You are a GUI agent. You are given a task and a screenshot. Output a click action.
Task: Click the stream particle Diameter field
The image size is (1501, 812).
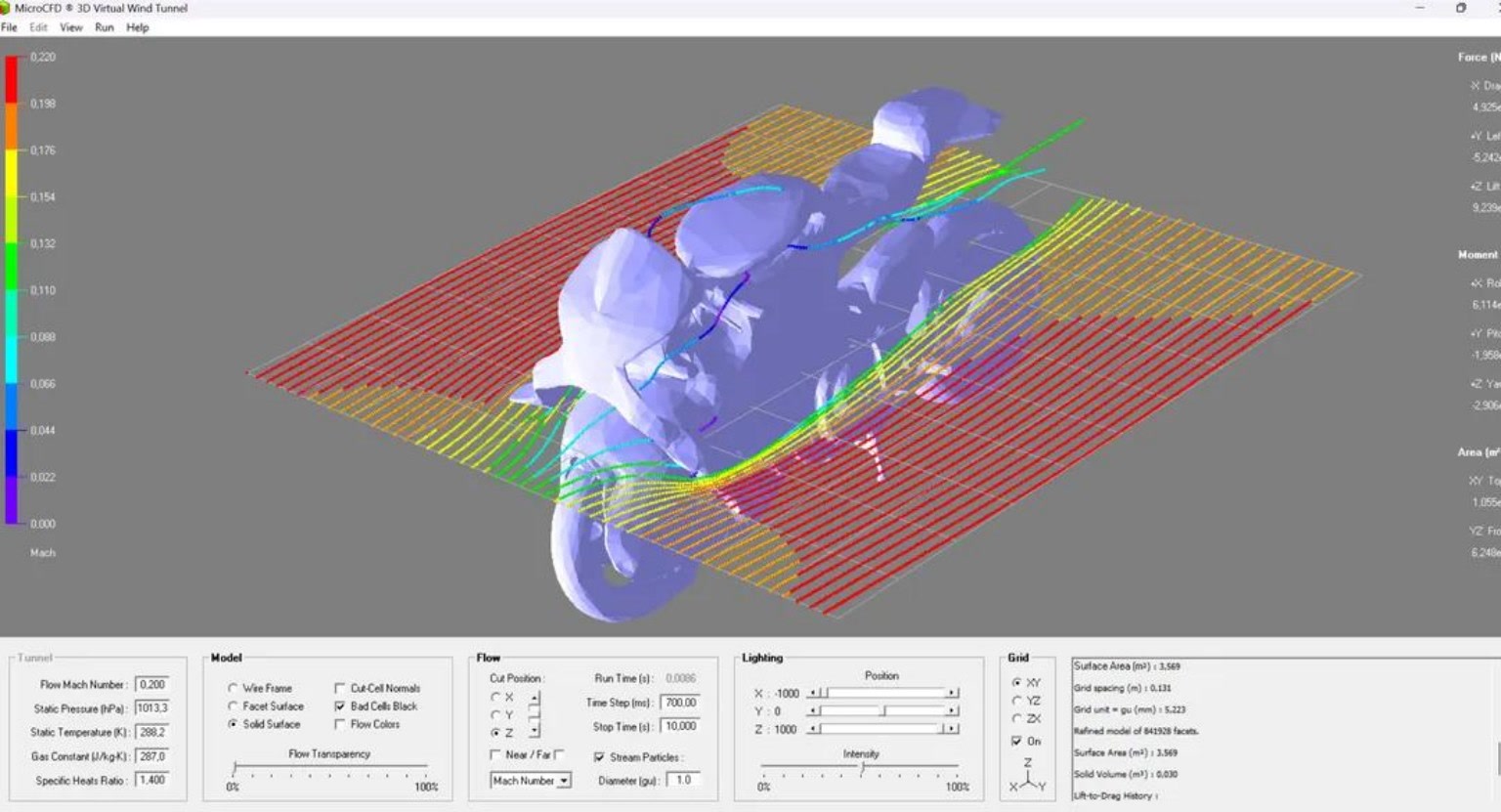[x=683, y=780]
